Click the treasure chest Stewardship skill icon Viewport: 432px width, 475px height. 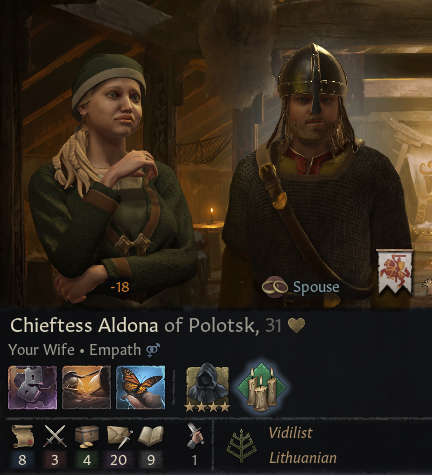pos(87,436)
